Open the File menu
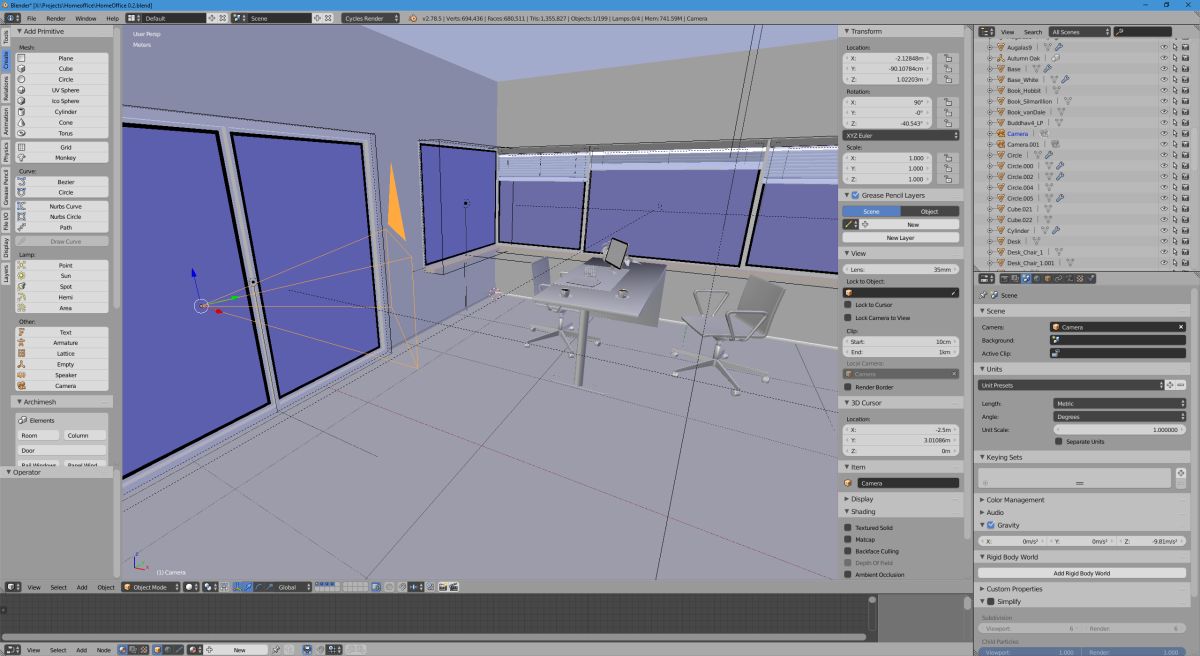 [32, 18]
